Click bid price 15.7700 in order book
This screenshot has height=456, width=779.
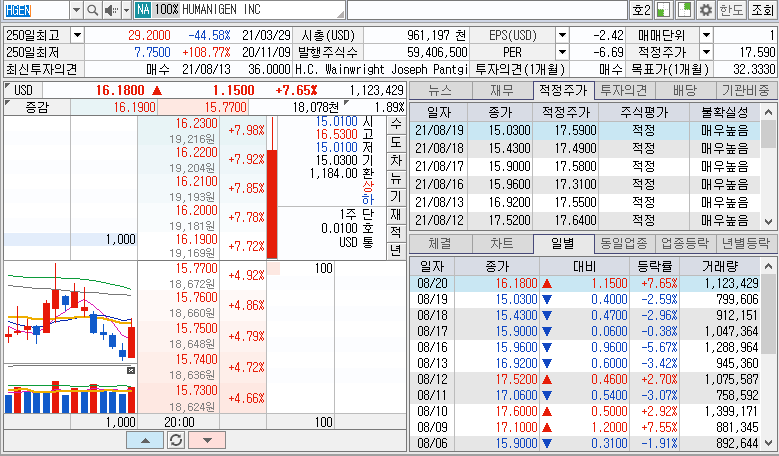[x=196, y=269]
